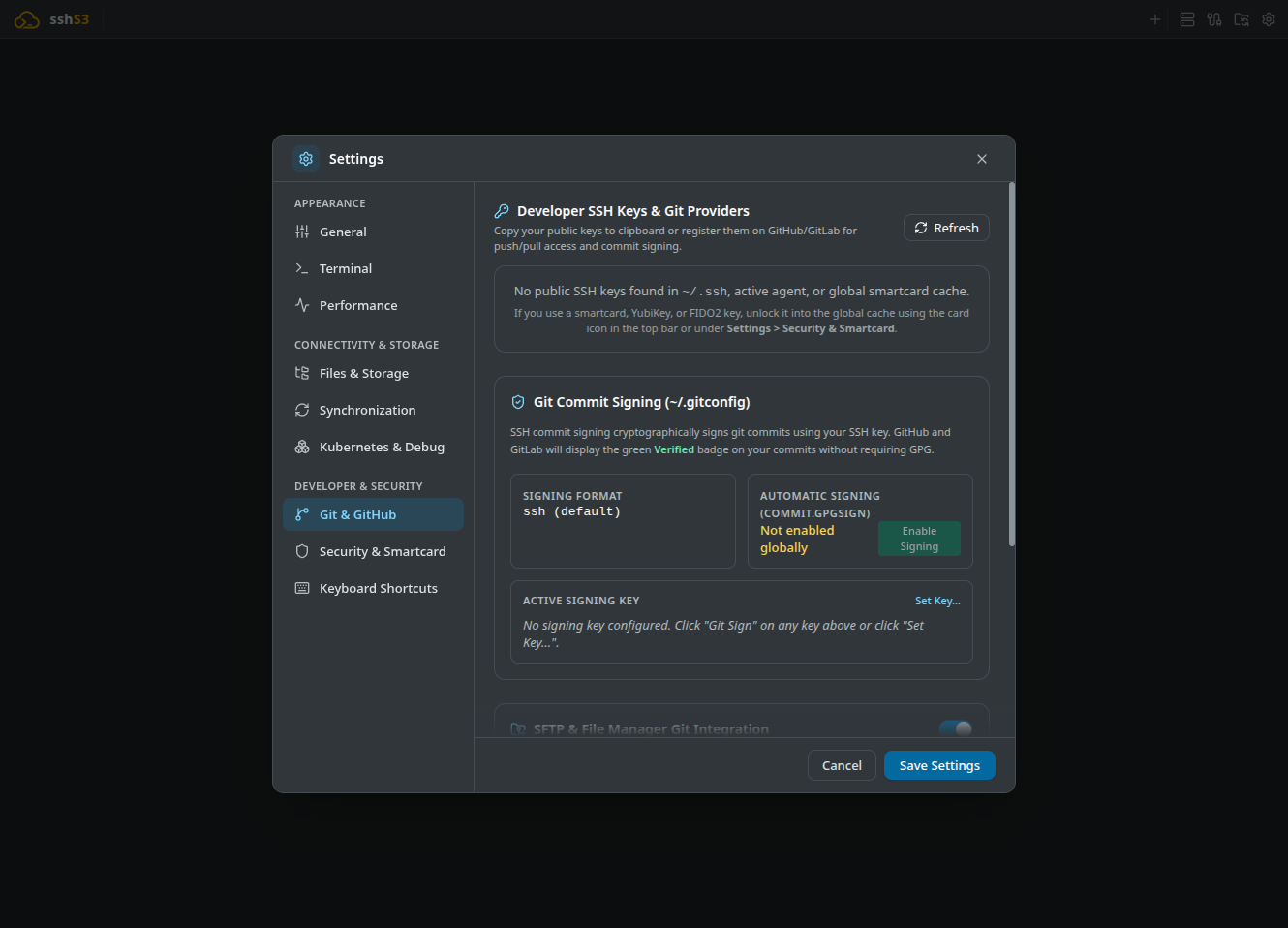This screenshot has width=1288, height=928.
Task: Click Save Settings button
Action: point(939,765)
